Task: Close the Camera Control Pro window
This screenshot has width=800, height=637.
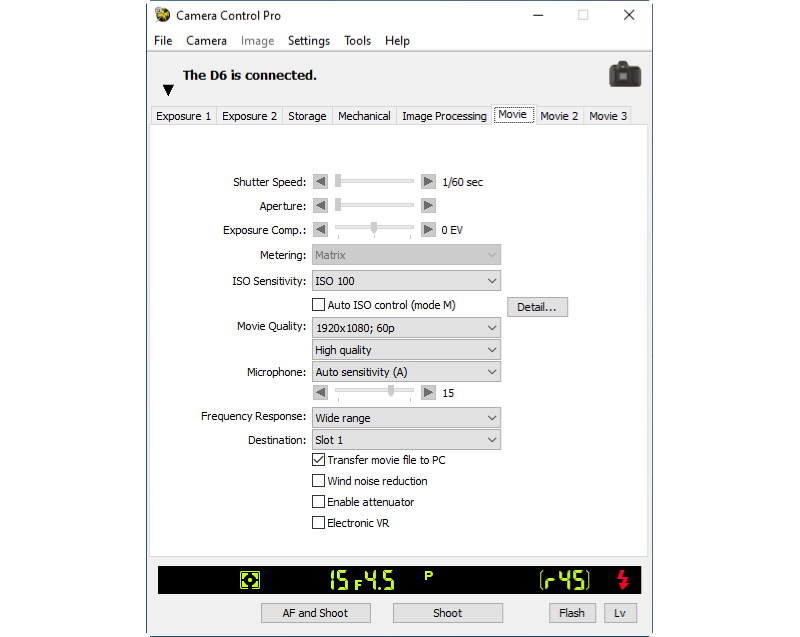Action: point(629,15)
